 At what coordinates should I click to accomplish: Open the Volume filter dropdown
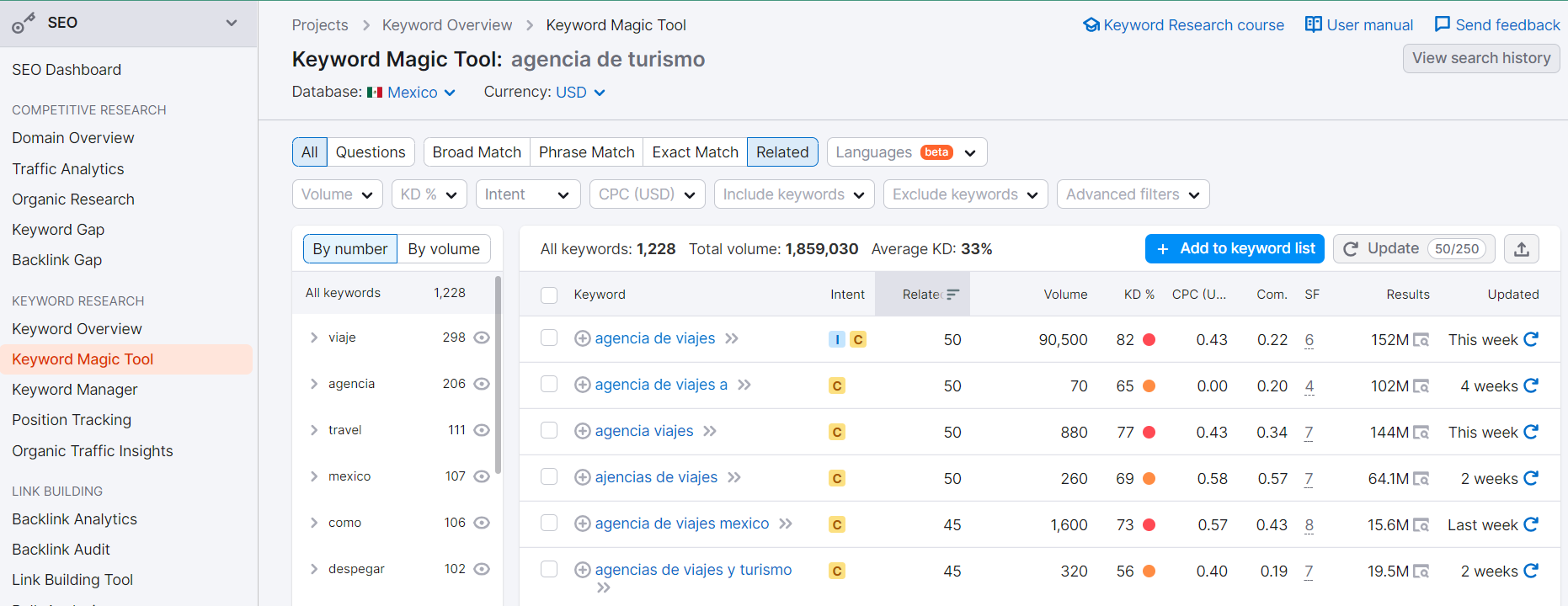[337, 194]
